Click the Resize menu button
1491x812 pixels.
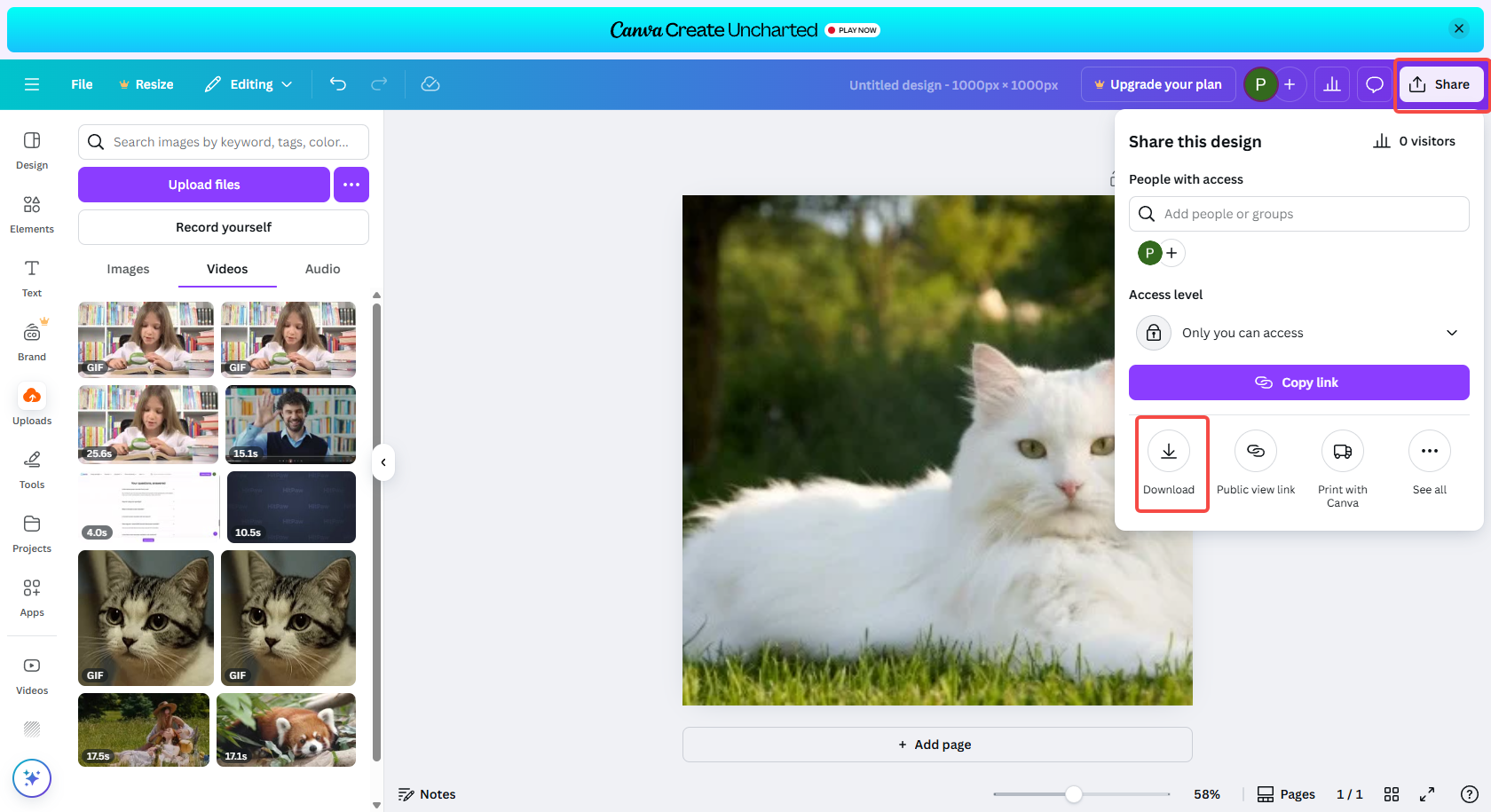click(x=146, y=84)
